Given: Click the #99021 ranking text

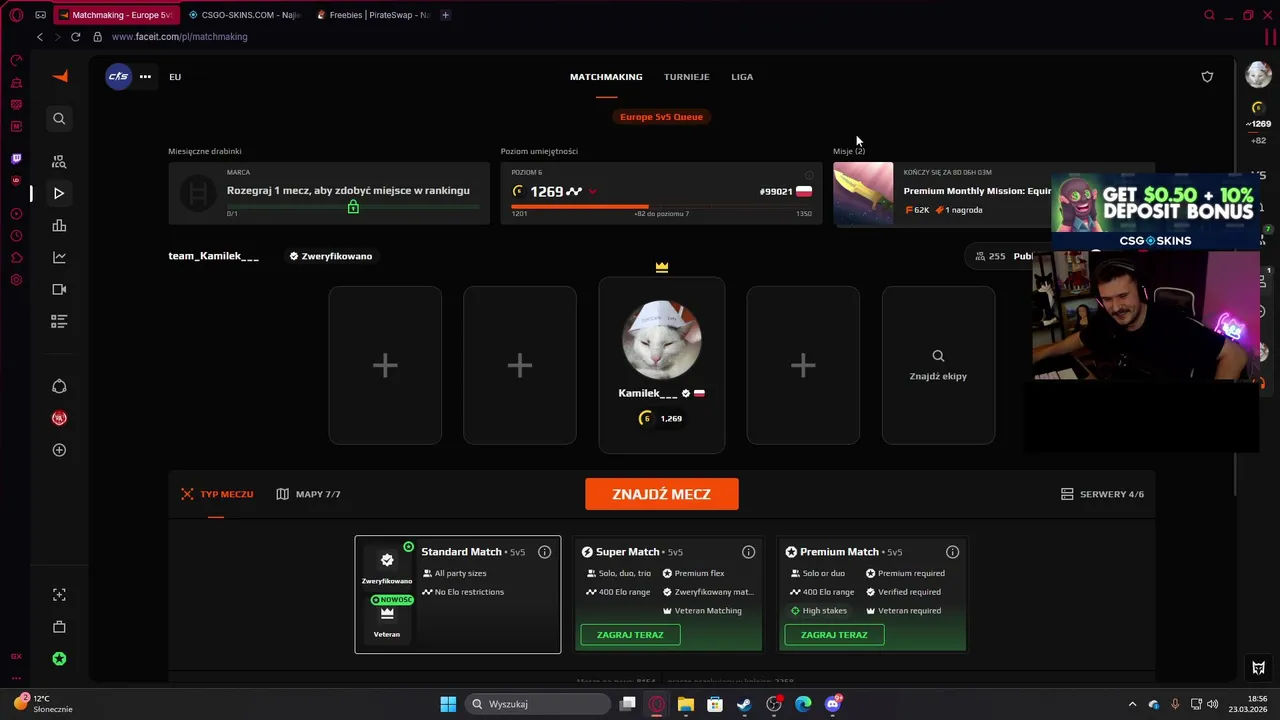Looking at the screenshot, I should [776, 191].
